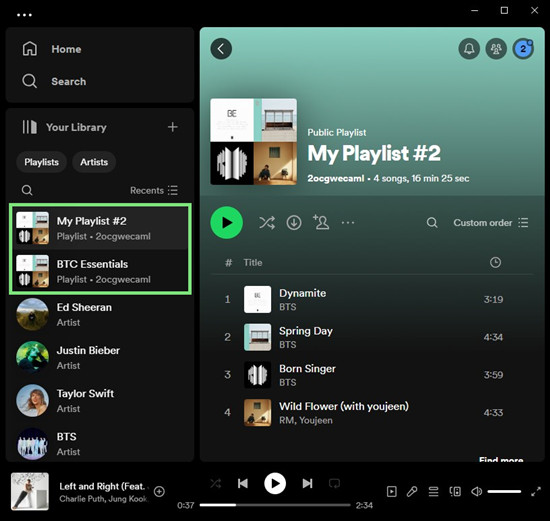Collapse Your Library panel
Screen dimensions: 550x521
click(64, 127)
